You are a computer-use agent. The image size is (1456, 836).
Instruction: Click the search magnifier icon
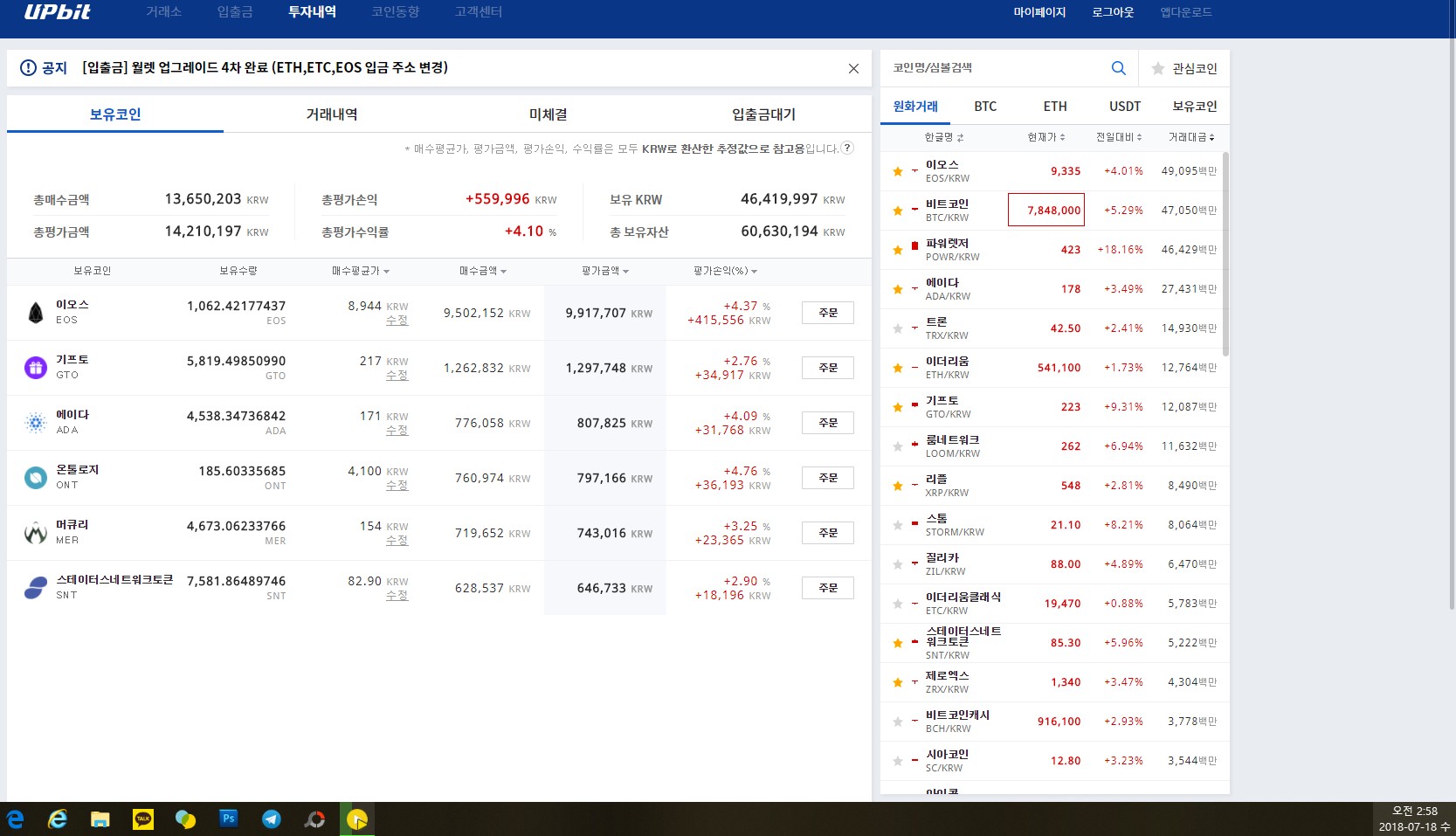(1118, 68)
